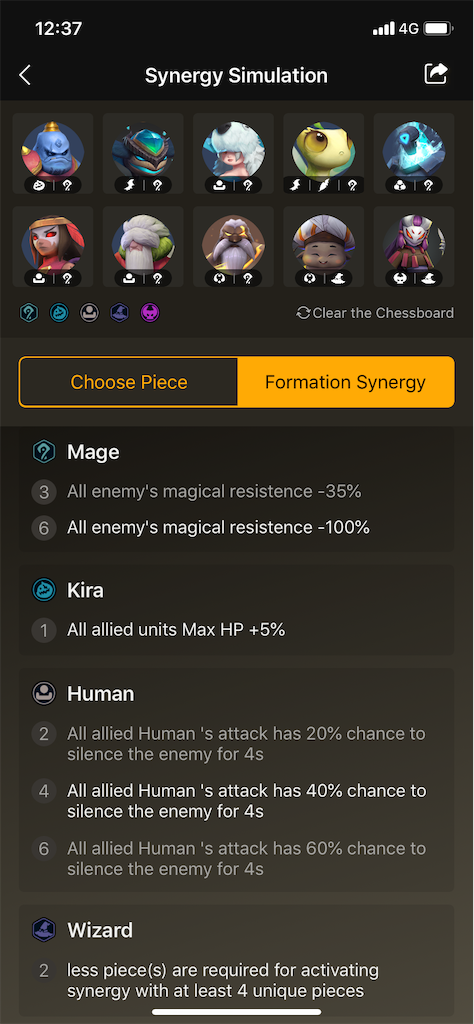Tap the purple skull synergy icon
Viewport: 474px width, 1024px height.
pyautogui.click(x=150, y=313)
